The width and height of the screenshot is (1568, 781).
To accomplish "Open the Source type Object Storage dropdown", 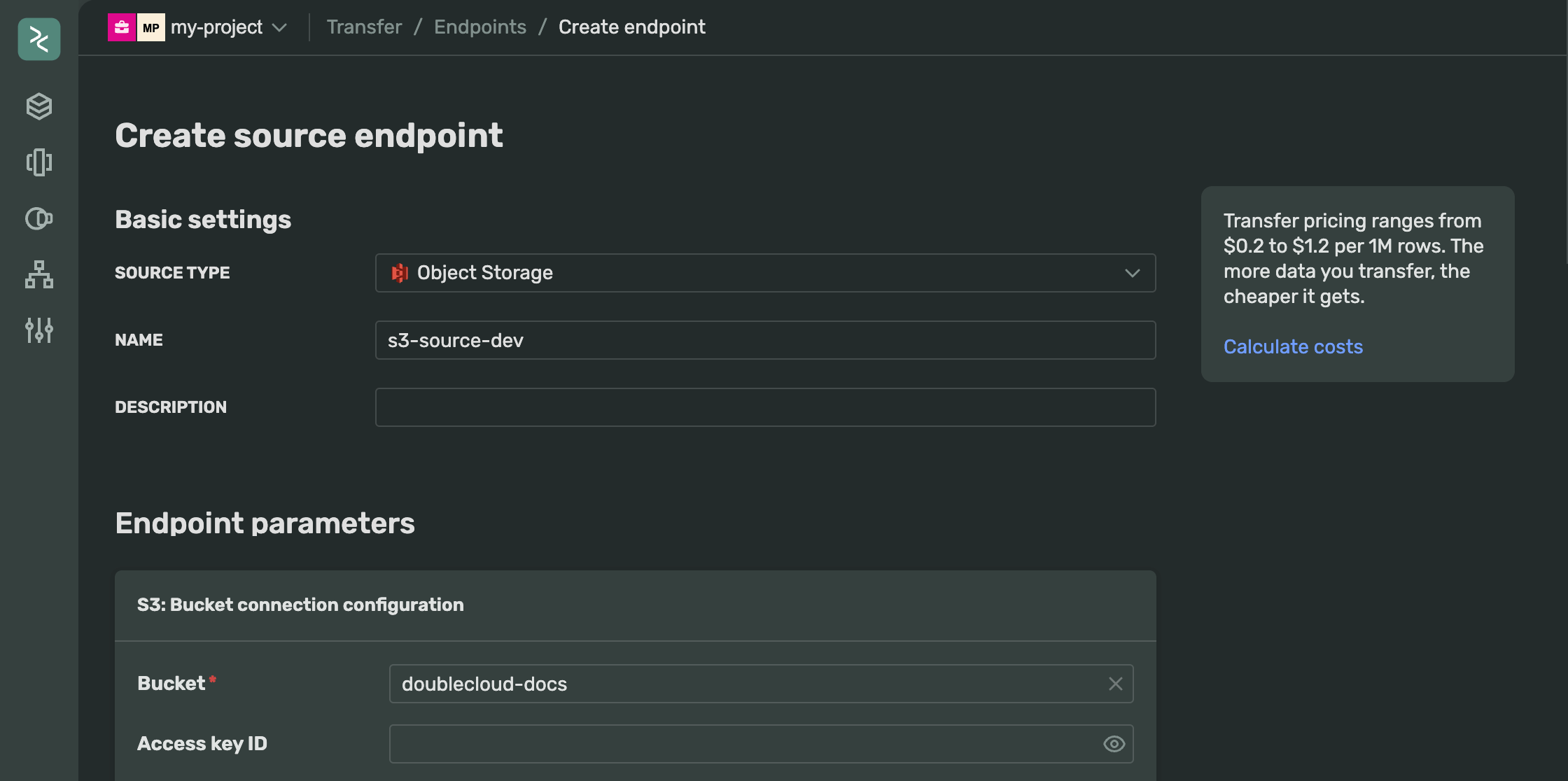I will 765,273.
